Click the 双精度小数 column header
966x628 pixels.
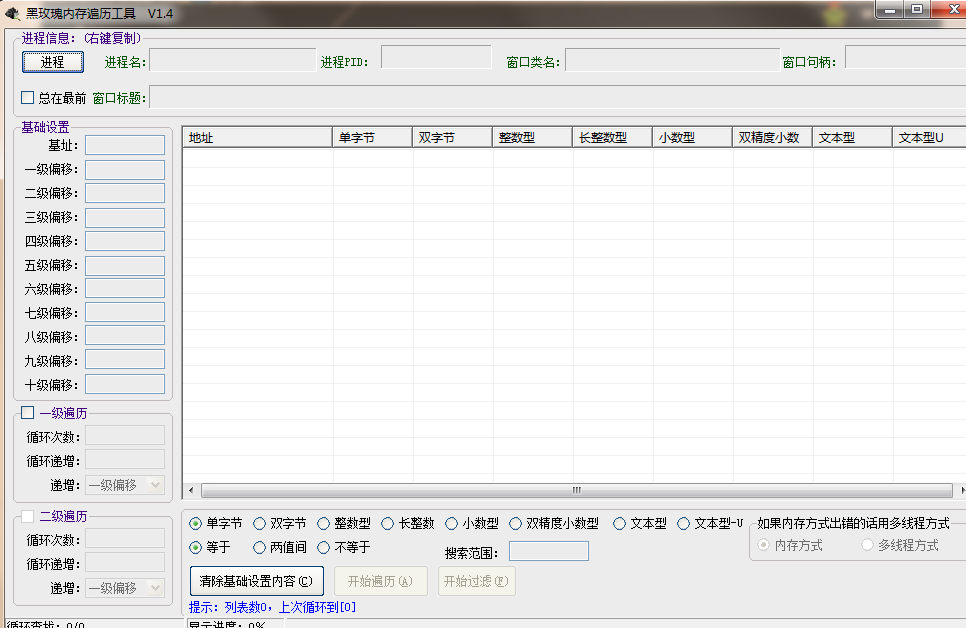[773, 137]
